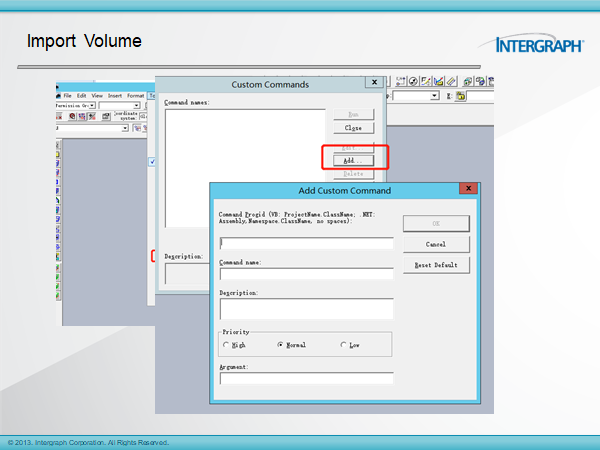Click the coordinate field right of the lock
The width and height of the screenshot is (600, 450).
[x=480, y=96]
